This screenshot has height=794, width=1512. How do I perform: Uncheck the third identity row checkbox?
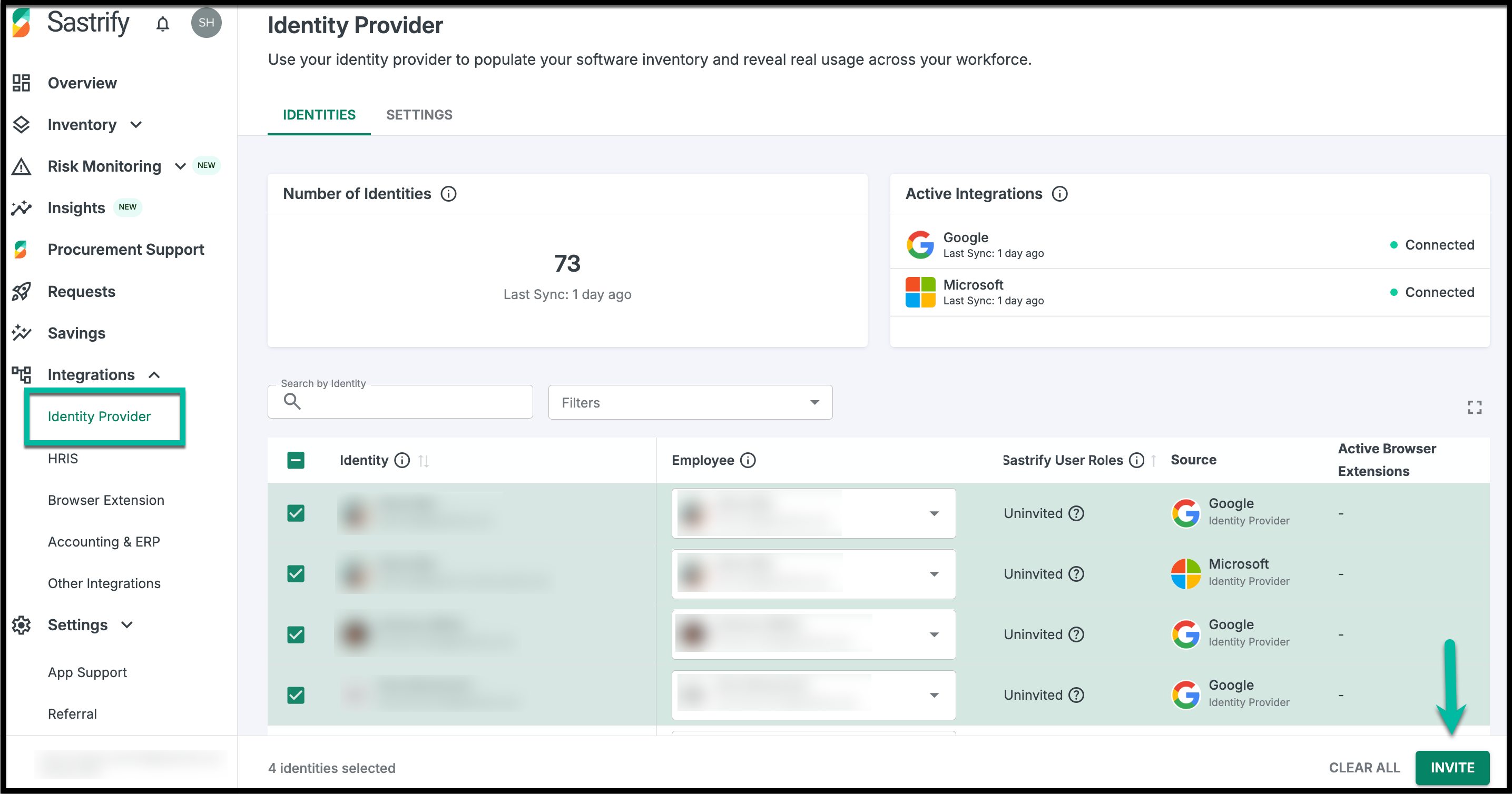click(x=296, y=634)
